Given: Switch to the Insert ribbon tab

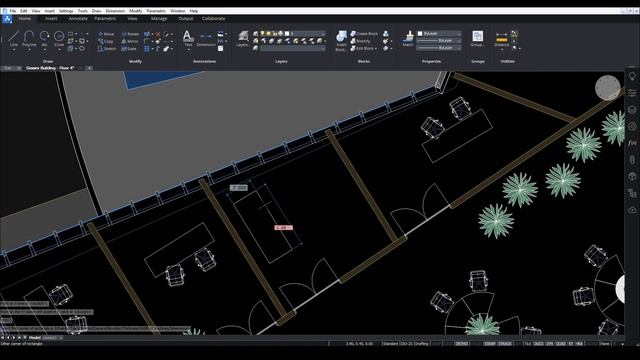Looking at the screenshot, I should [51, 19].
